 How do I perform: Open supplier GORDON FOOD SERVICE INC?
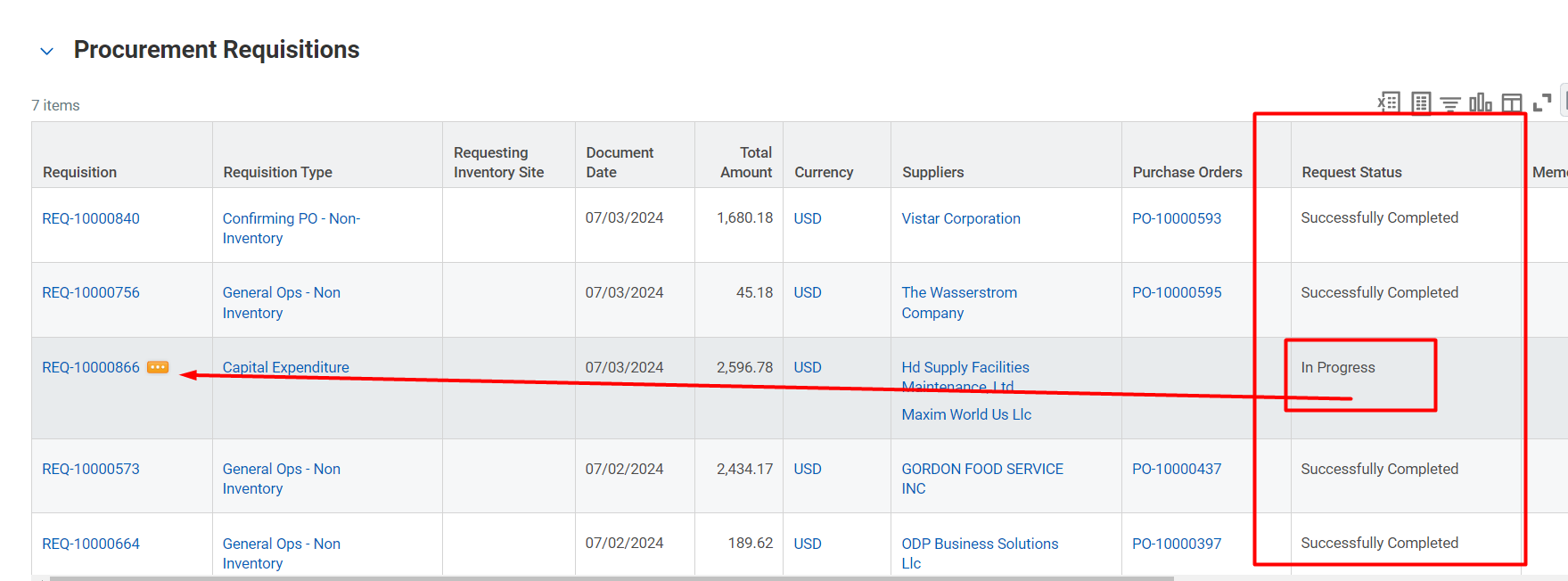[x=982, y=479]
